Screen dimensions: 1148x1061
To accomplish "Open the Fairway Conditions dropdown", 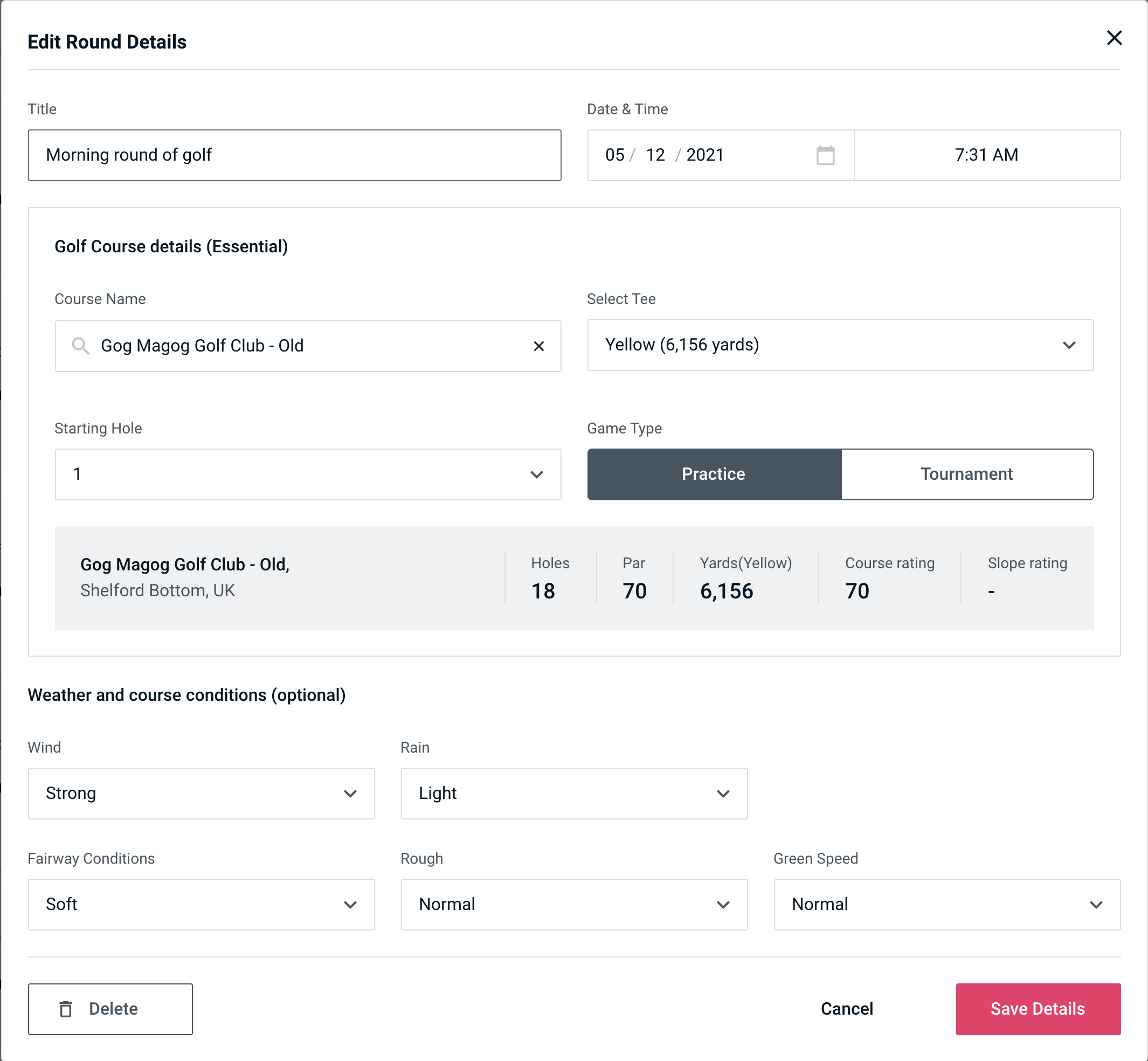I will click(x=201, y=904).
